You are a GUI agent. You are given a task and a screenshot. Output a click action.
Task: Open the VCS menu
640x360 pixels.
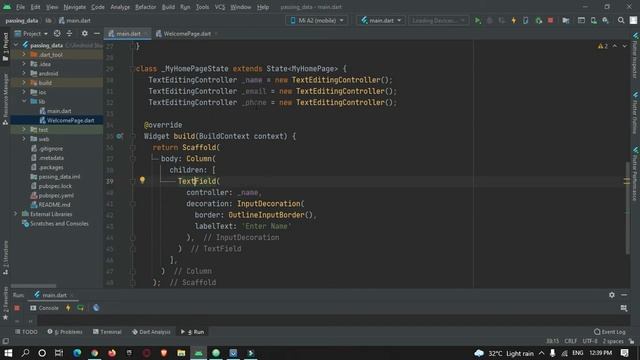(x=220, y=7)
